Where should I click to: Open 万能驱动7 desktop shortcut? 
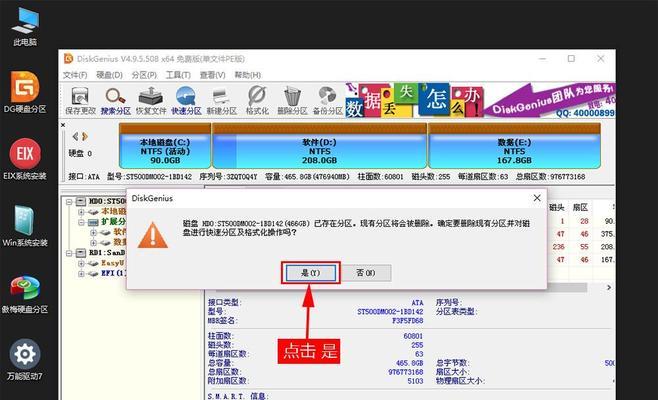25,360
